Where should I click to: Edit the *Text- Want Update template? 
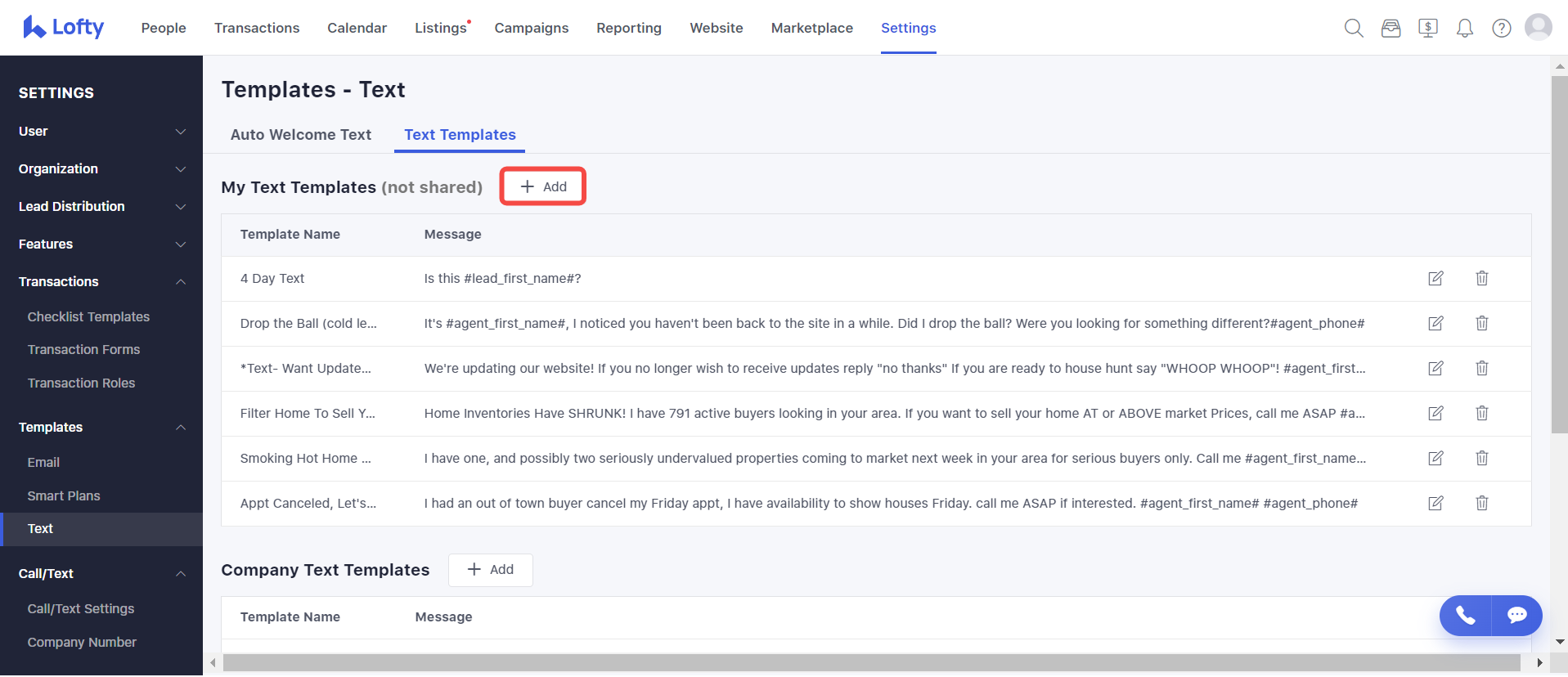(x=1435, y=368)
